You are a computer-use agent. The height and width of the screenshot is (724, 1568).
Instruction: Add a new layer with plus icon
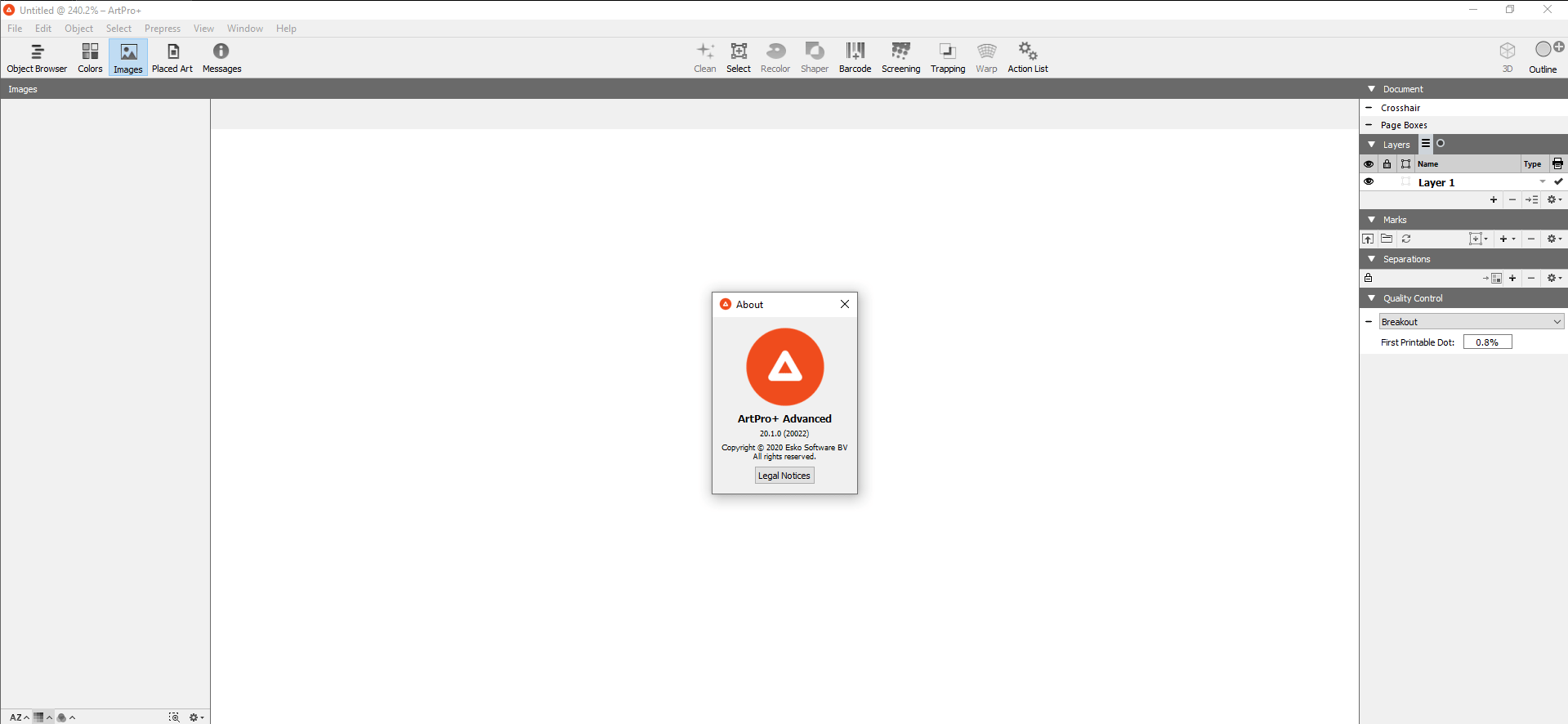click(1494, 200)
